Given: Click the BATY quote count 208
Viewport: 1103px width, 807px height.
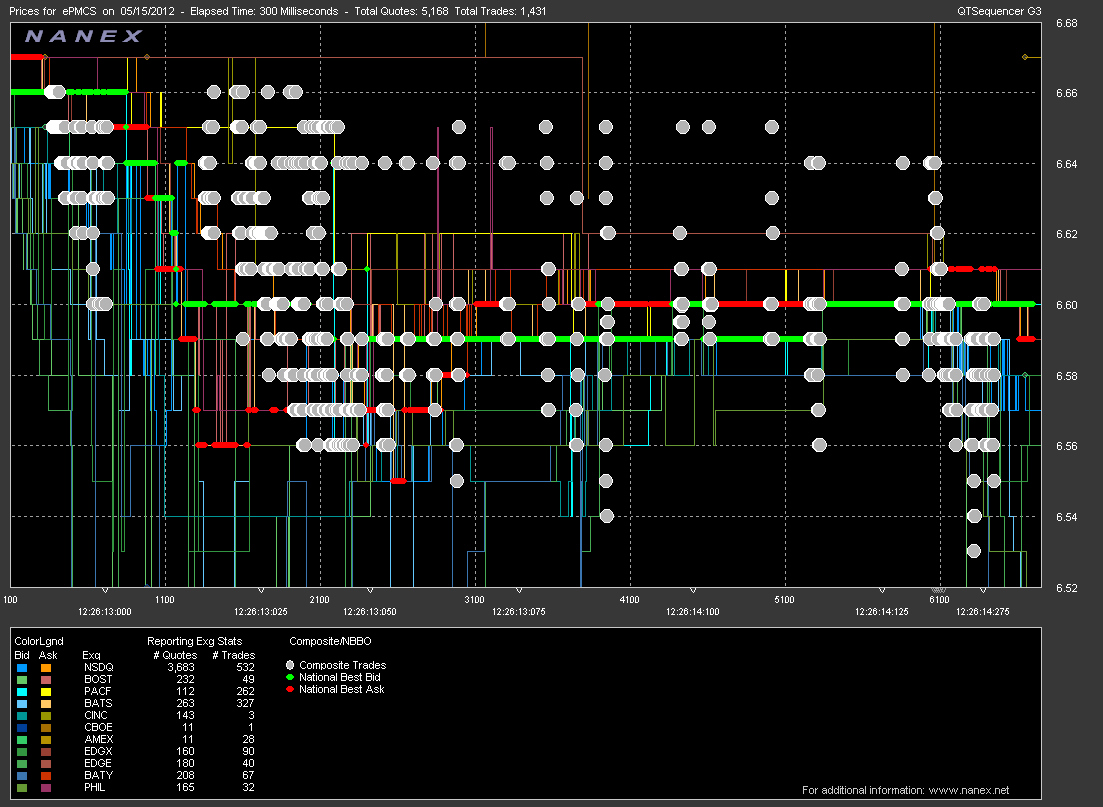Looking at the screenshot, I should coord(186,775).
